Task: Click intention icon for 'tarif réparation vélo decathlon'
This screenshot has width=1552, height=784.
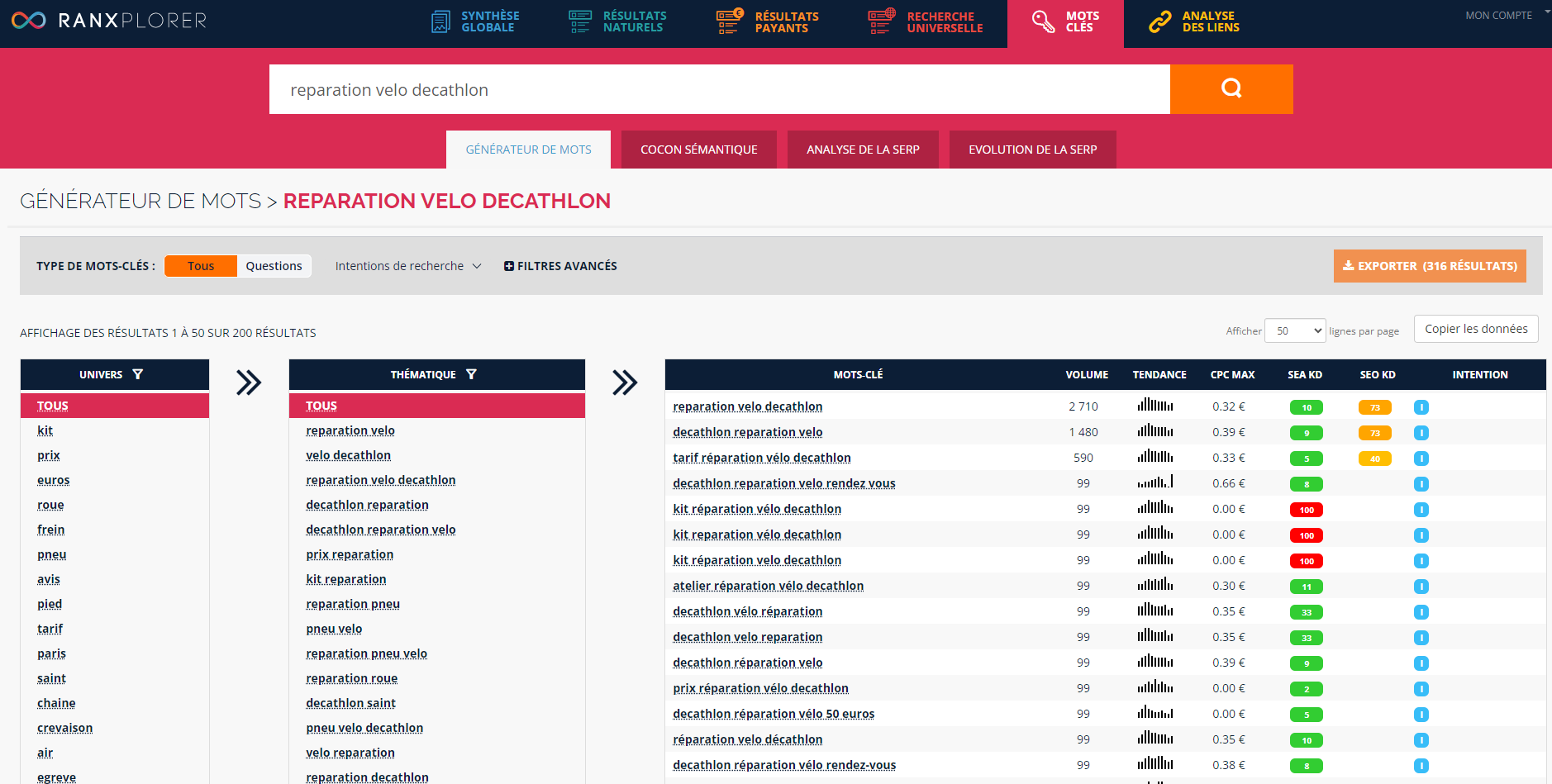Action: point(1421,459)
